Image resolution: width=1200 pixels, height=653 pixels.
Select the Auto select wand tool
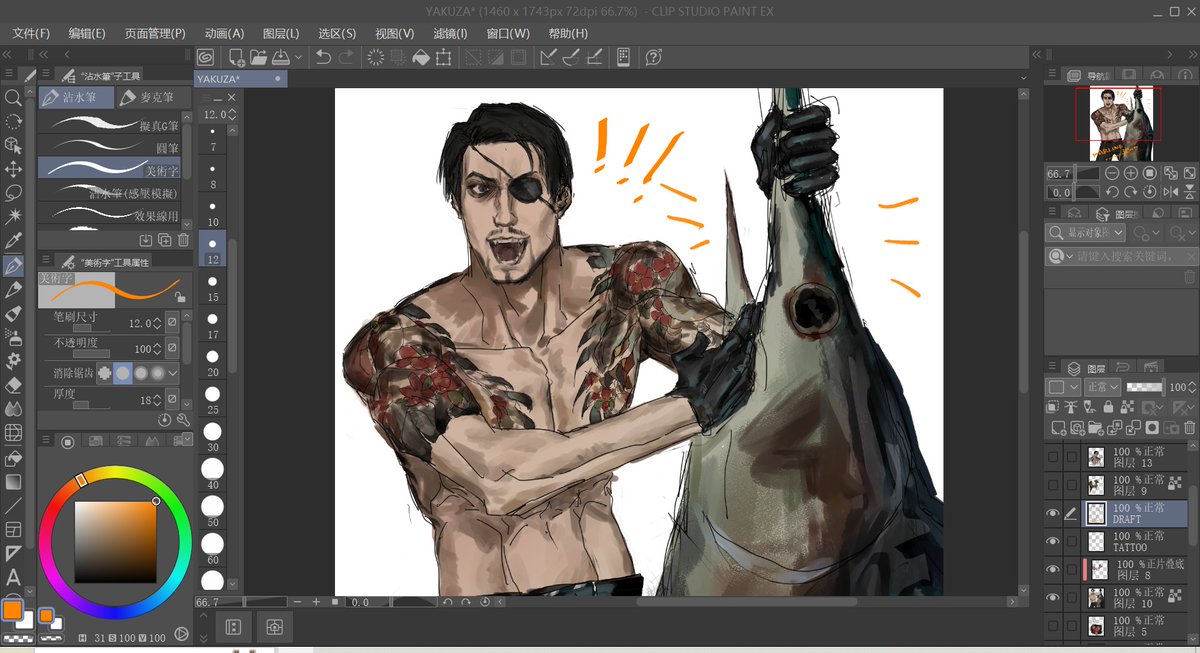point(13,216)
